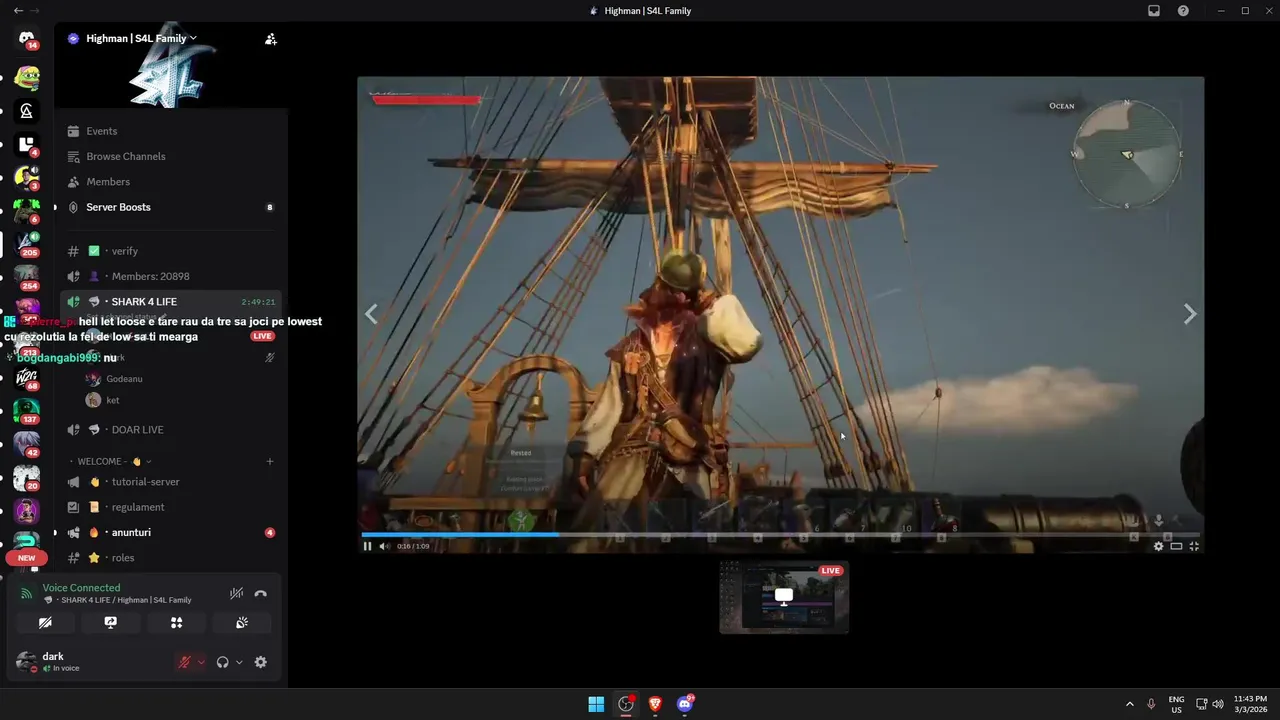This screenshot has width=1280, height=720.
Task: Open the server with badge 42
Action: click(27, 443)
